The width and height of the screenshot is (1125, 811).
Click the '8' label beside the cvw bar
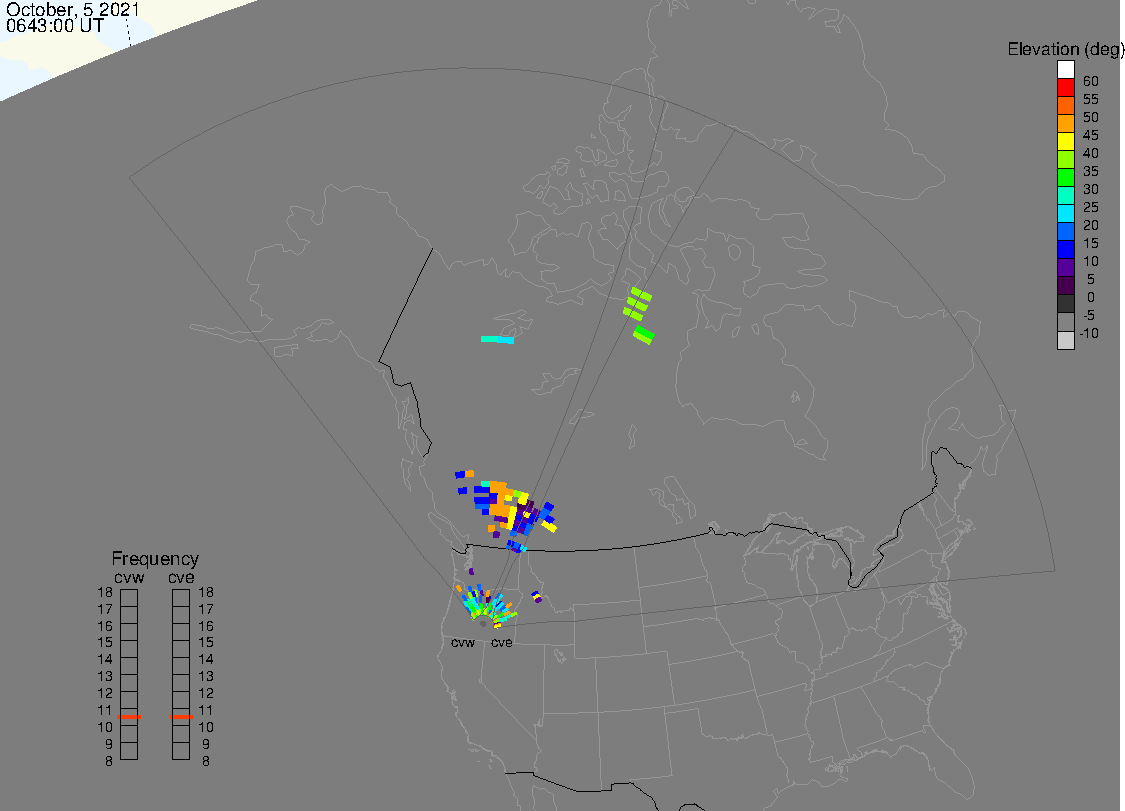tap(108, 761)
